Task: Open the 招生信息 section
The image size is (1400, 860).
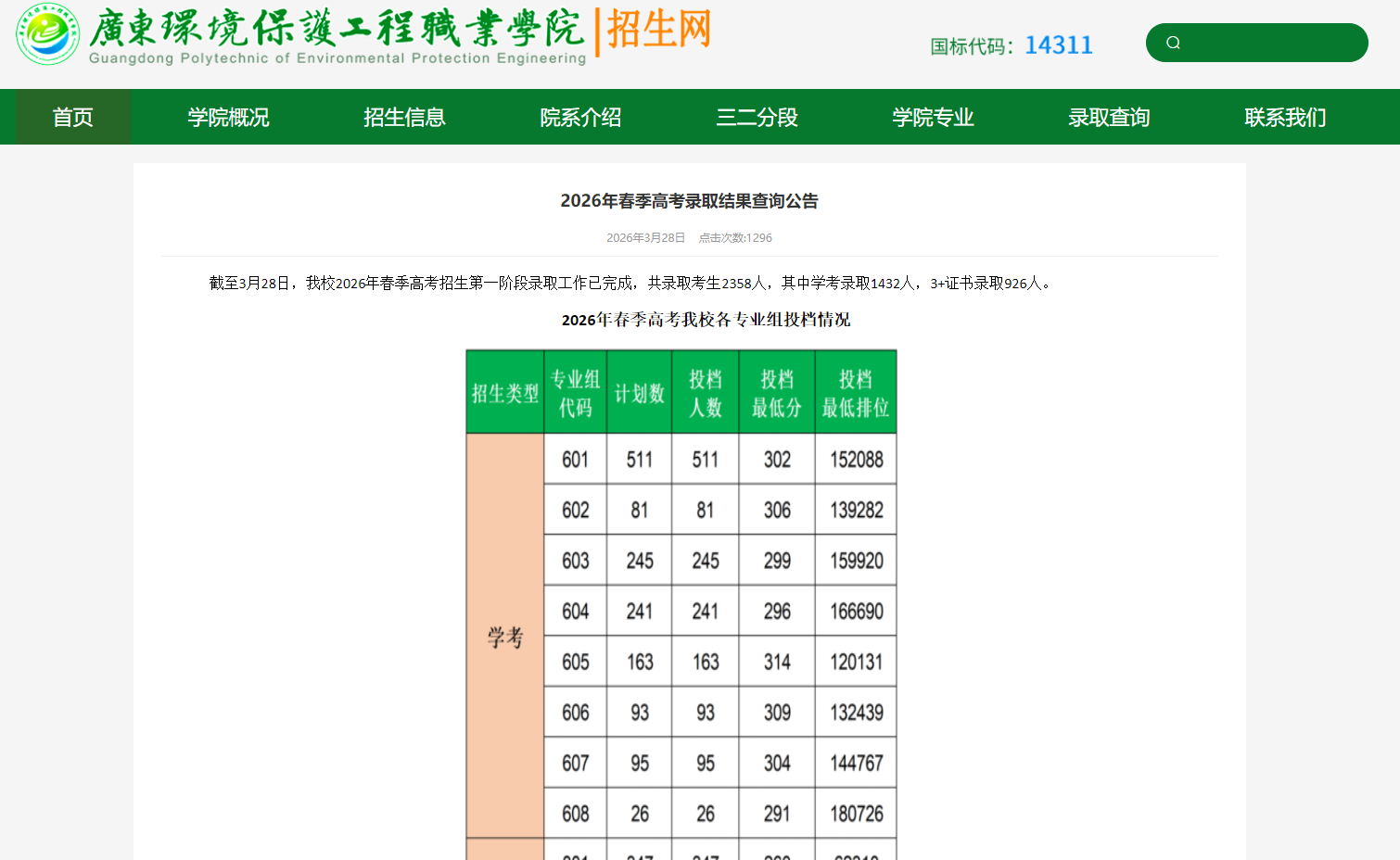Action: pyautogui.click(x=404, y=117)
